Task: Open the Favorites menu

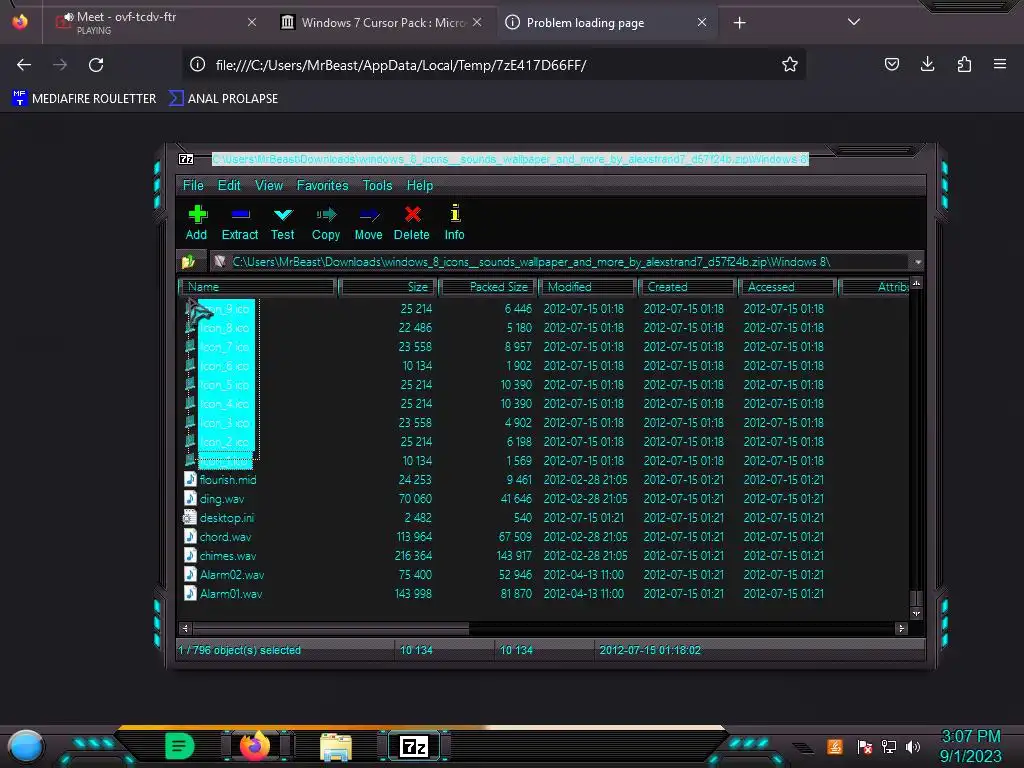Action: click(323, 185)
